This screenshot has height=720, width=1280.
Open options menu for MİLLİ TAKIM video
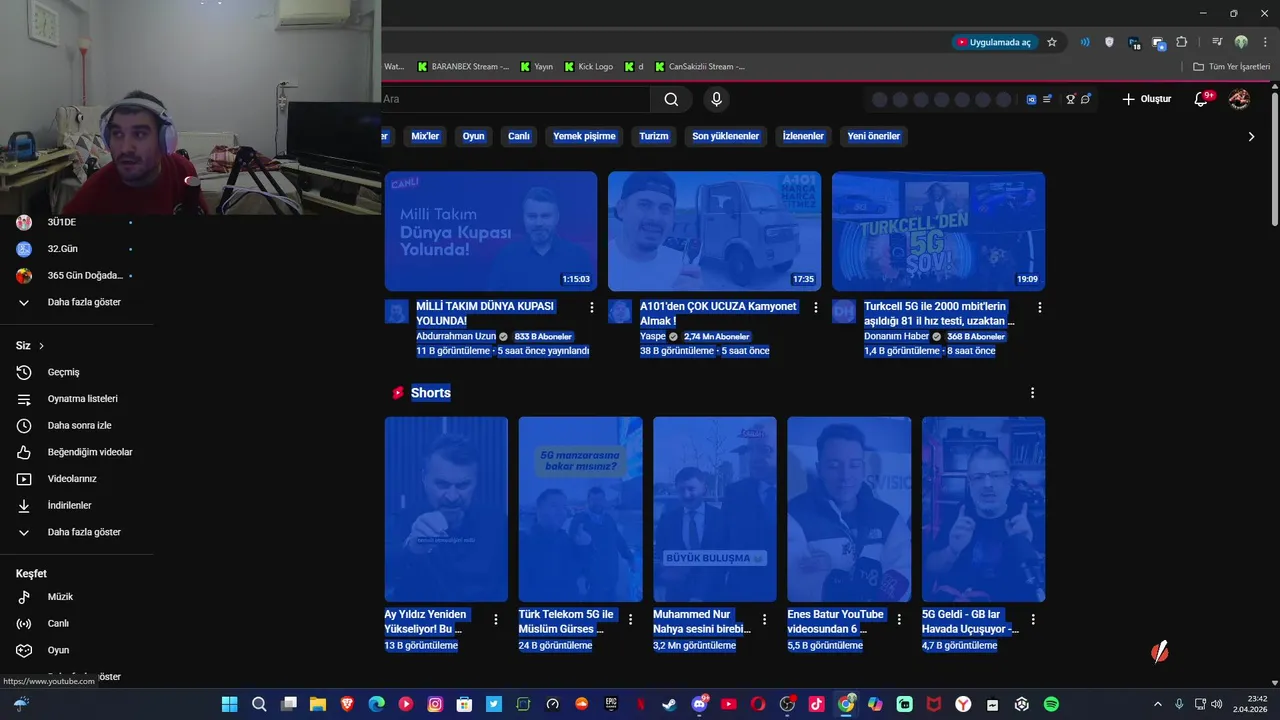click(592, 308)
